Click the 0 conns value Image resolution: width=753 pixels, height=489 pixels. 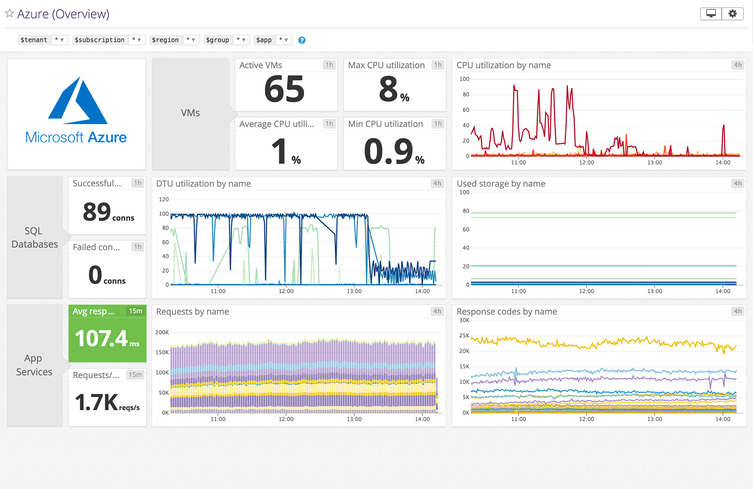click(x=107, y=275)
